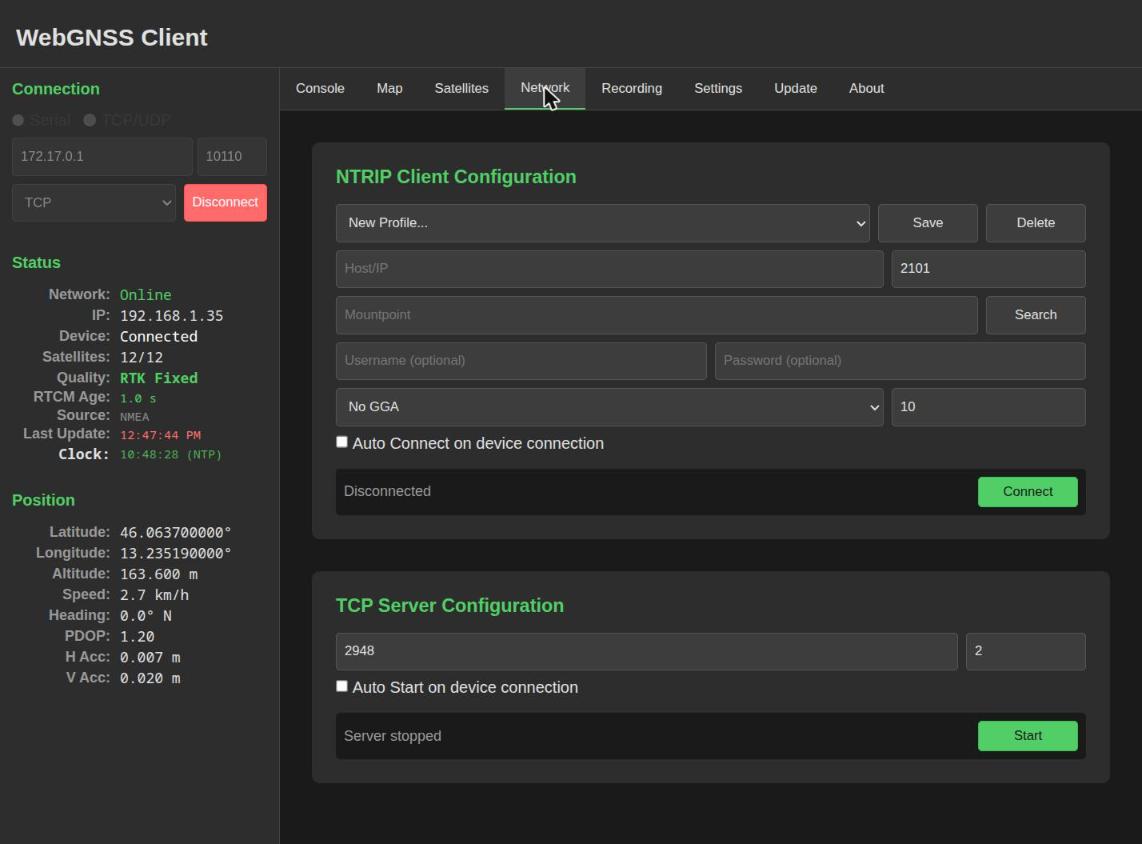Select the TCP/UDP connection radio button
The width and height of the screenshot is (1142, 844).
[x=90, y=120]
